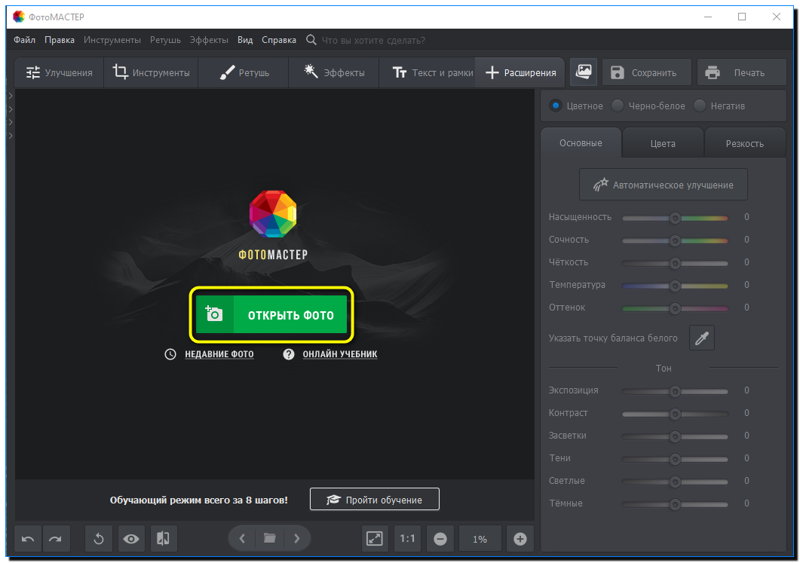Click the zoom out minus icon

click(440, 538)
